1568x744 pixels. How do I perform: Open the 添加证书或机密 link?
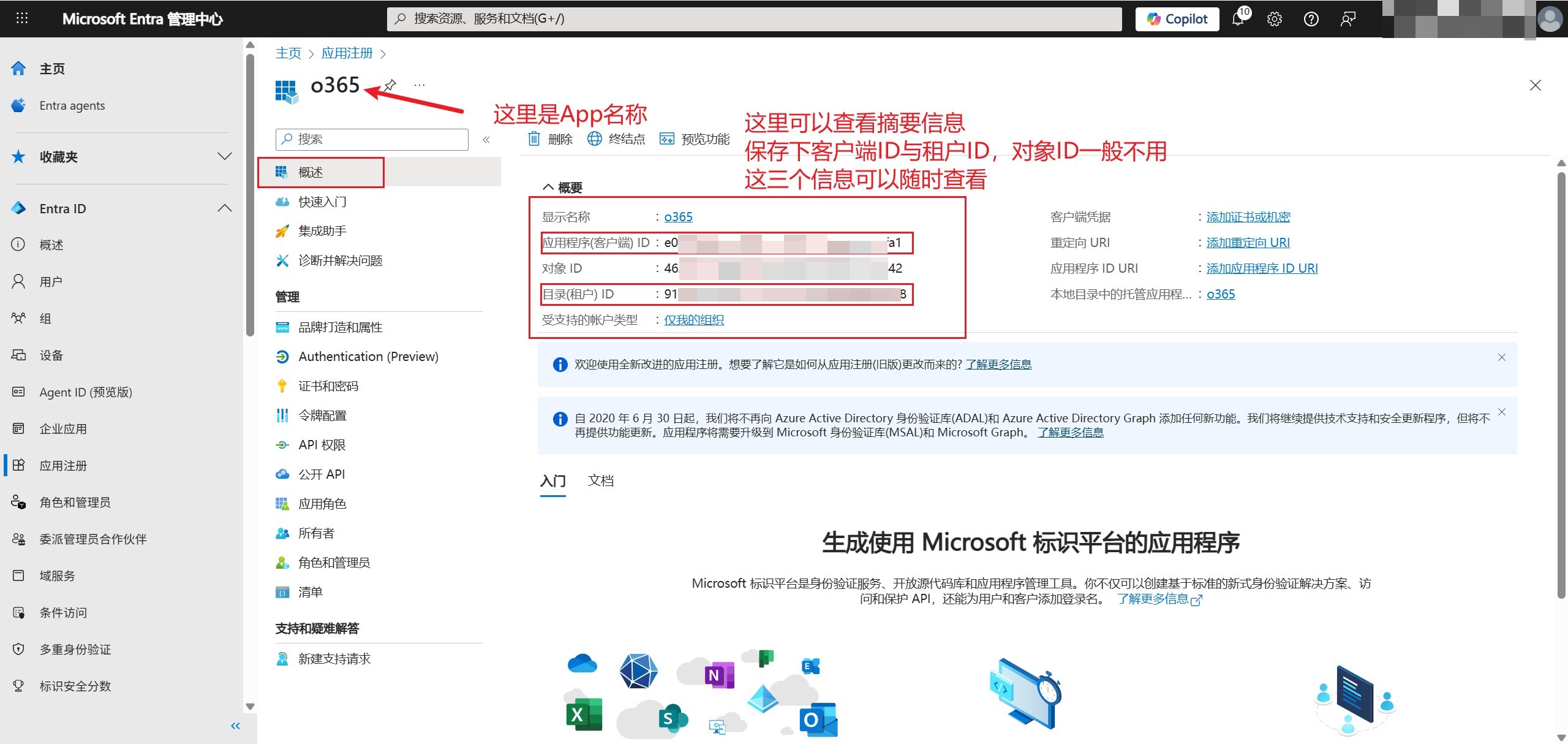pyautogui.click(x=1248, y=216)
